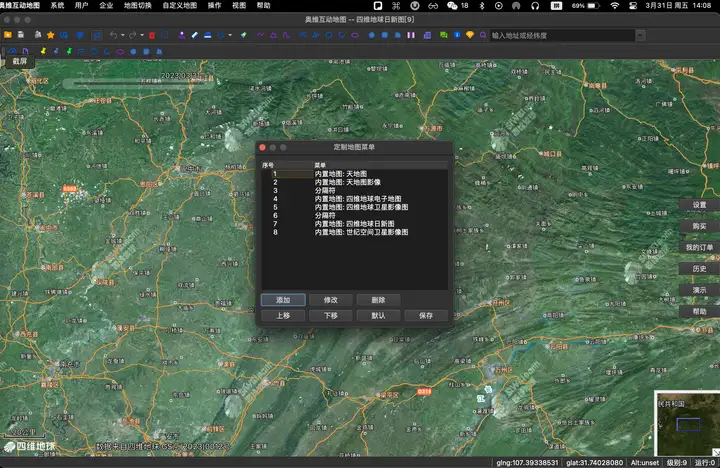720x468 pixels.
Task: Click the 历史 side panel button
Action: pyautogui.click(x=699, y=269)
